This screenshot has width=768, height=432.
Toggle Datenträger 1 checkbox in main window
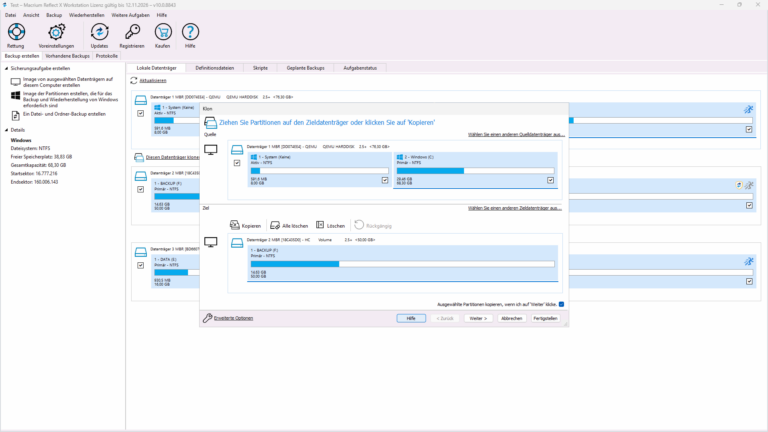point(141,113)
